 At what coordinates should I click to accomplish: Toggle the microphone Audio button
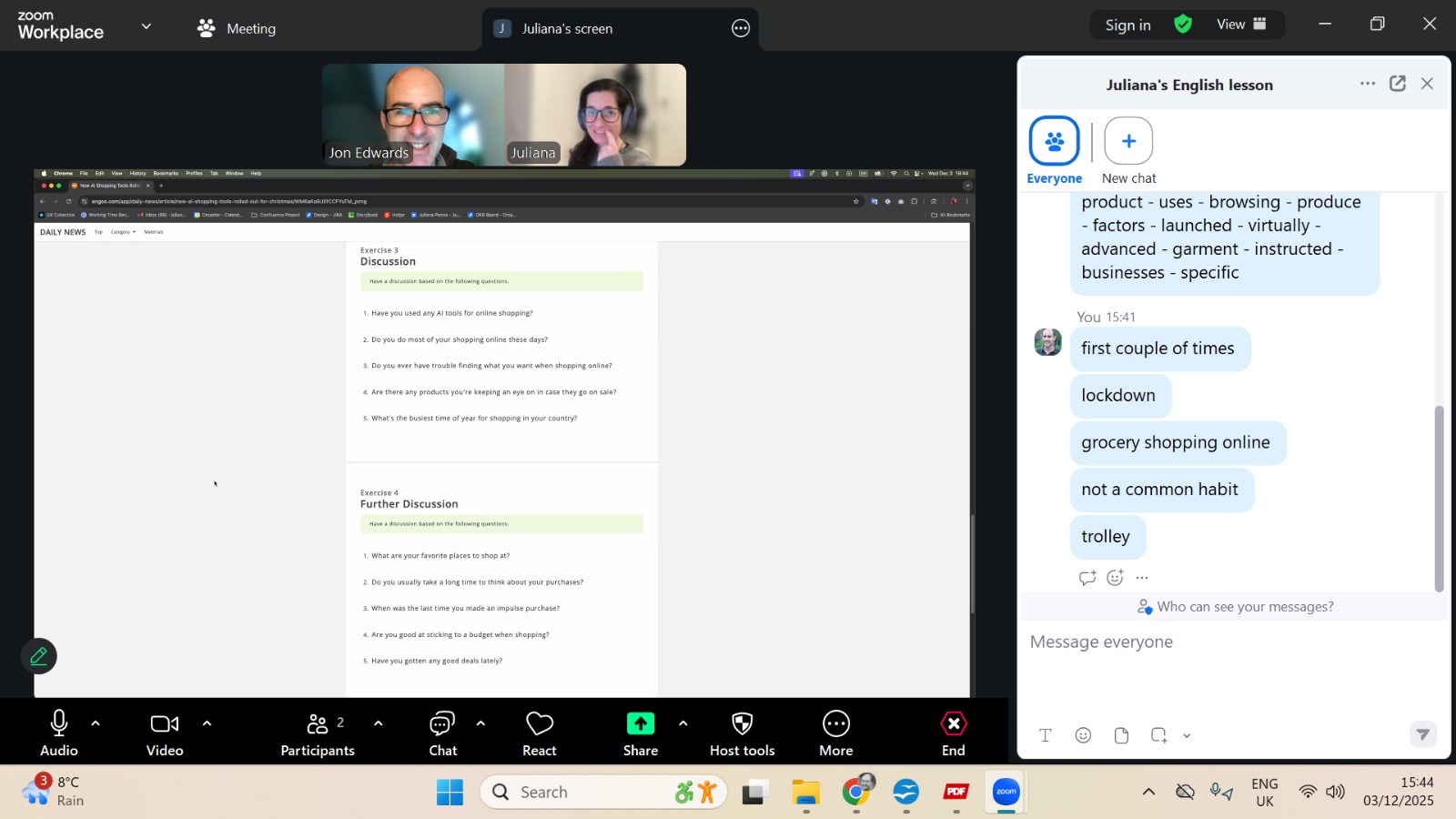coord(59,724)
